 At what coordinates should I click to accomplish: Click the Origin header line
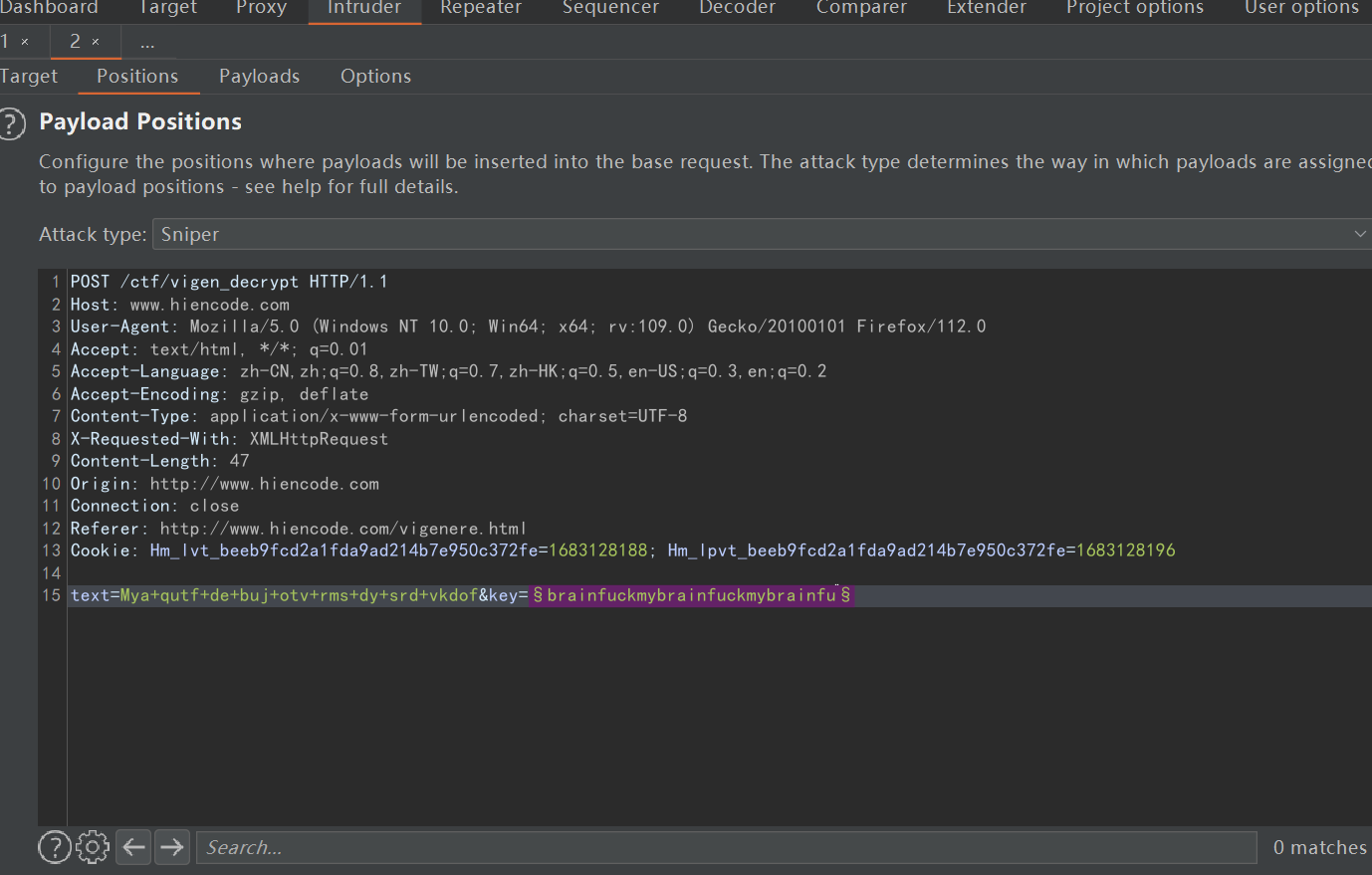[x=224, y=484]
